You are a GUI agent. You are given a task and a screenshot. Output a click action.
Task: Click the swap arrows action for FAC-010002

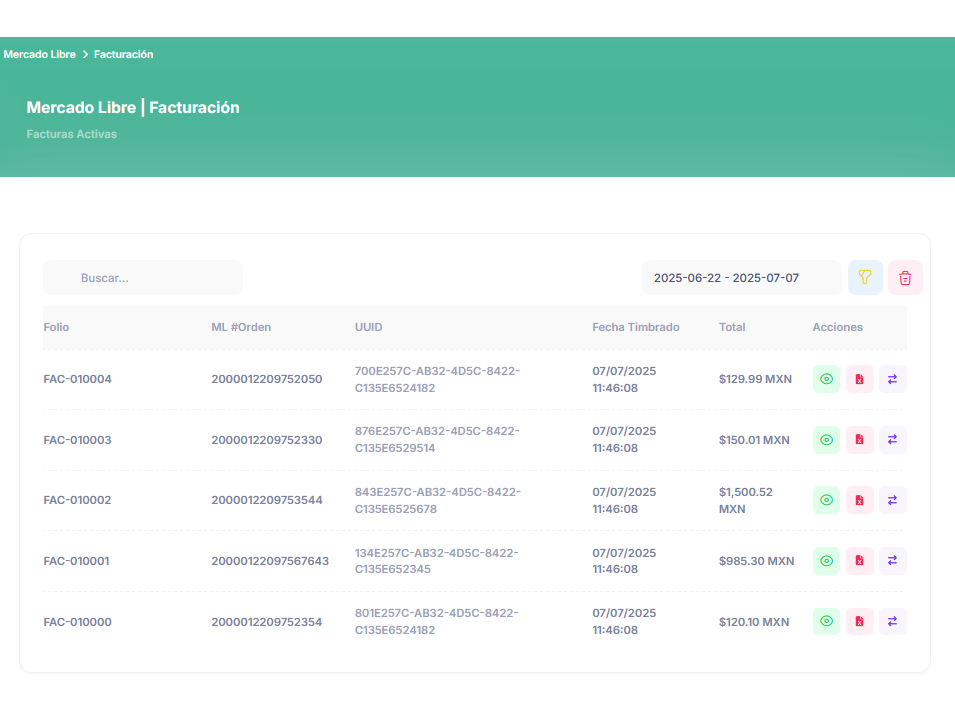(892, 500)
